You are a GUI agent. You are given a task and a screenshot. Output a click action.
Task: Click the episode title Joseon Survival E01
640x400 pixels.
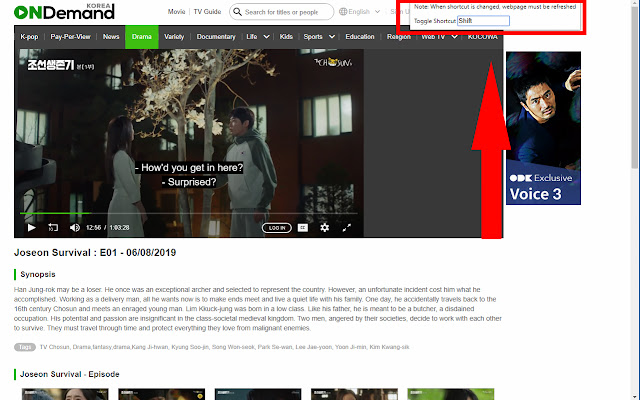[x=95, y=253]
